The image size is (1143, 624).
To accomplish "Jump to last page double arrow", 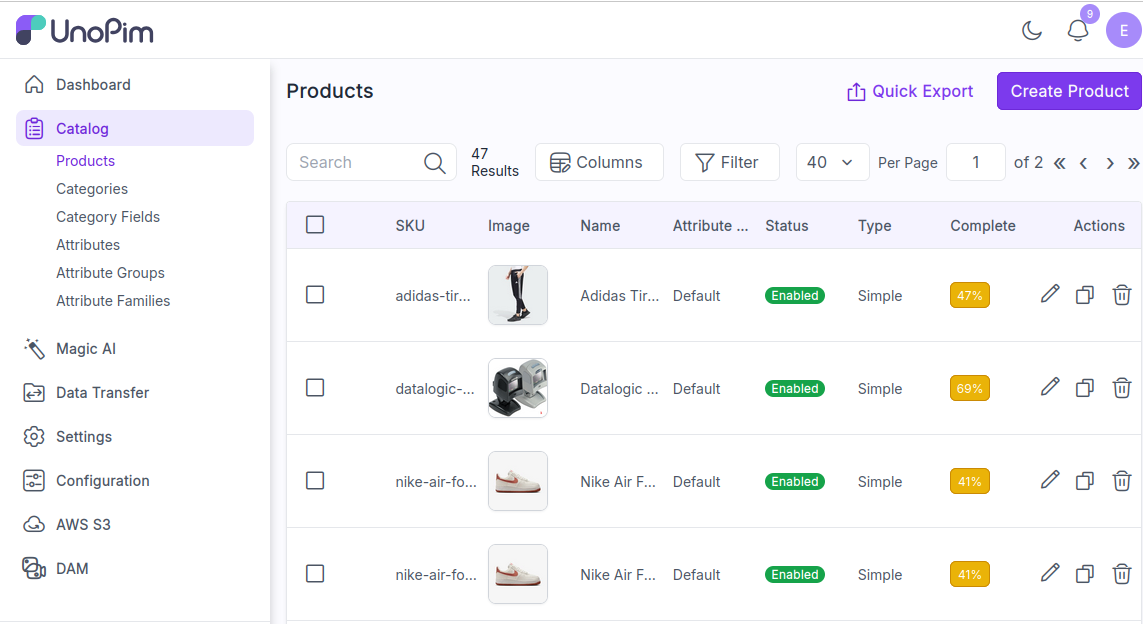I will pyautogui.click(x=1134, y=163).
